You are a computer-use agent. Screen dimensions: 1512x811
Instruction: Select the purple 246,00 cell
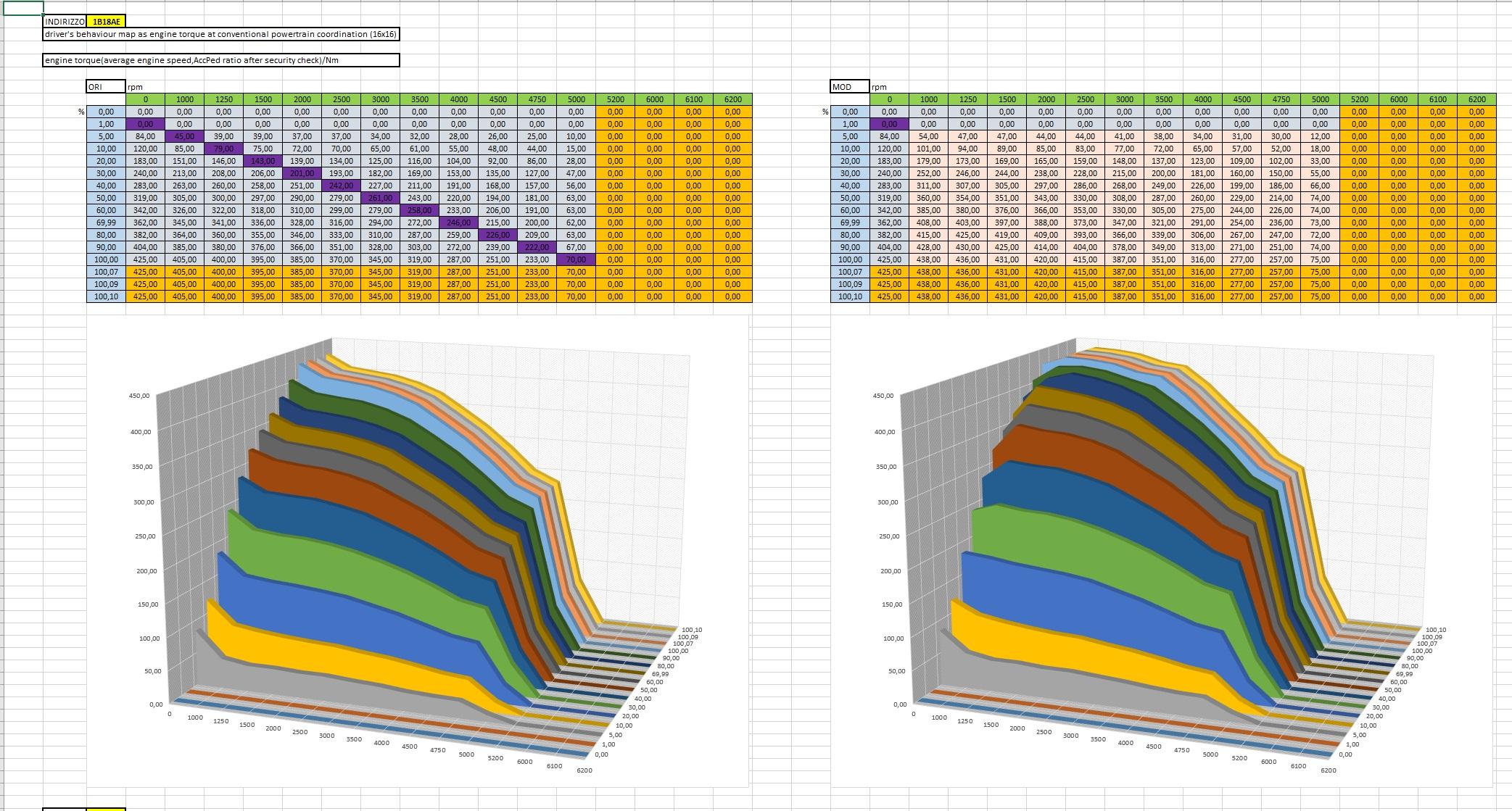click(458, 222)
